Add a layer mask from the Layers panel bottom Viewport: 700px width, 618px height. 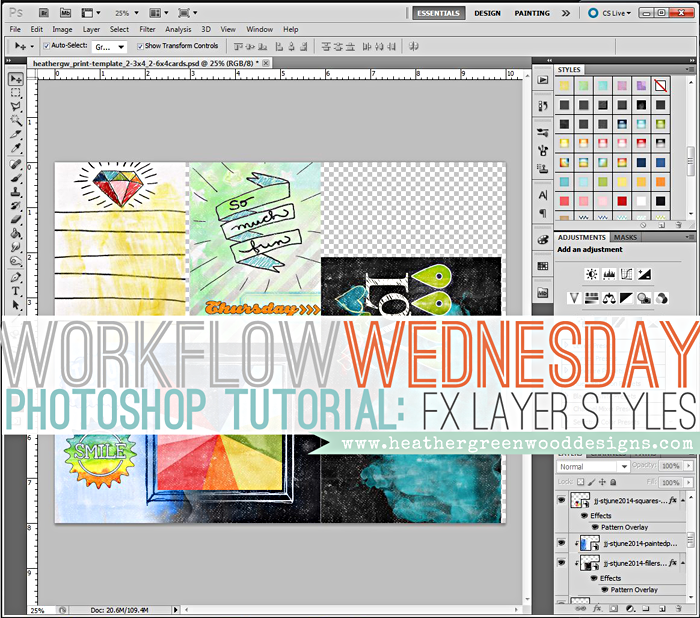(614, 608)
